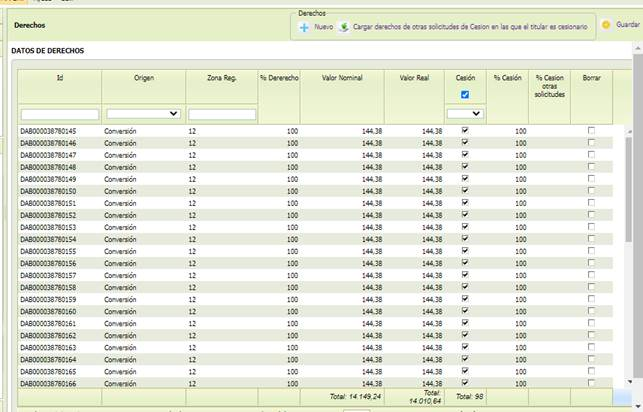Viewport: 643px width, 412px height.
Task: Click Cargar derechos de otras solicitudes link
Action: pyautogui.click(x=470, y=27)
